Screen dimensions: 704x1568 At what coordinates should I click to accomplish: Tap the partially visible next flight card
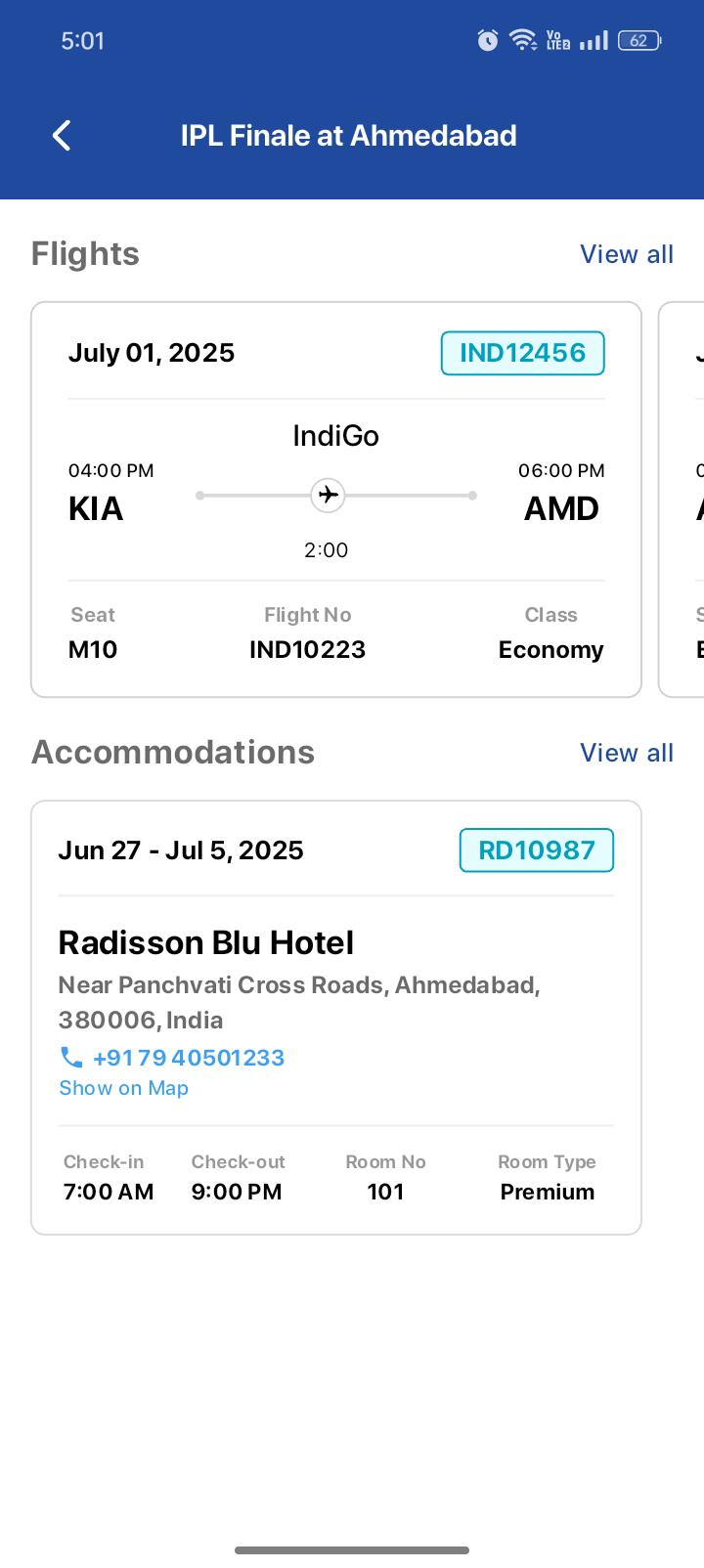point(684,499)
